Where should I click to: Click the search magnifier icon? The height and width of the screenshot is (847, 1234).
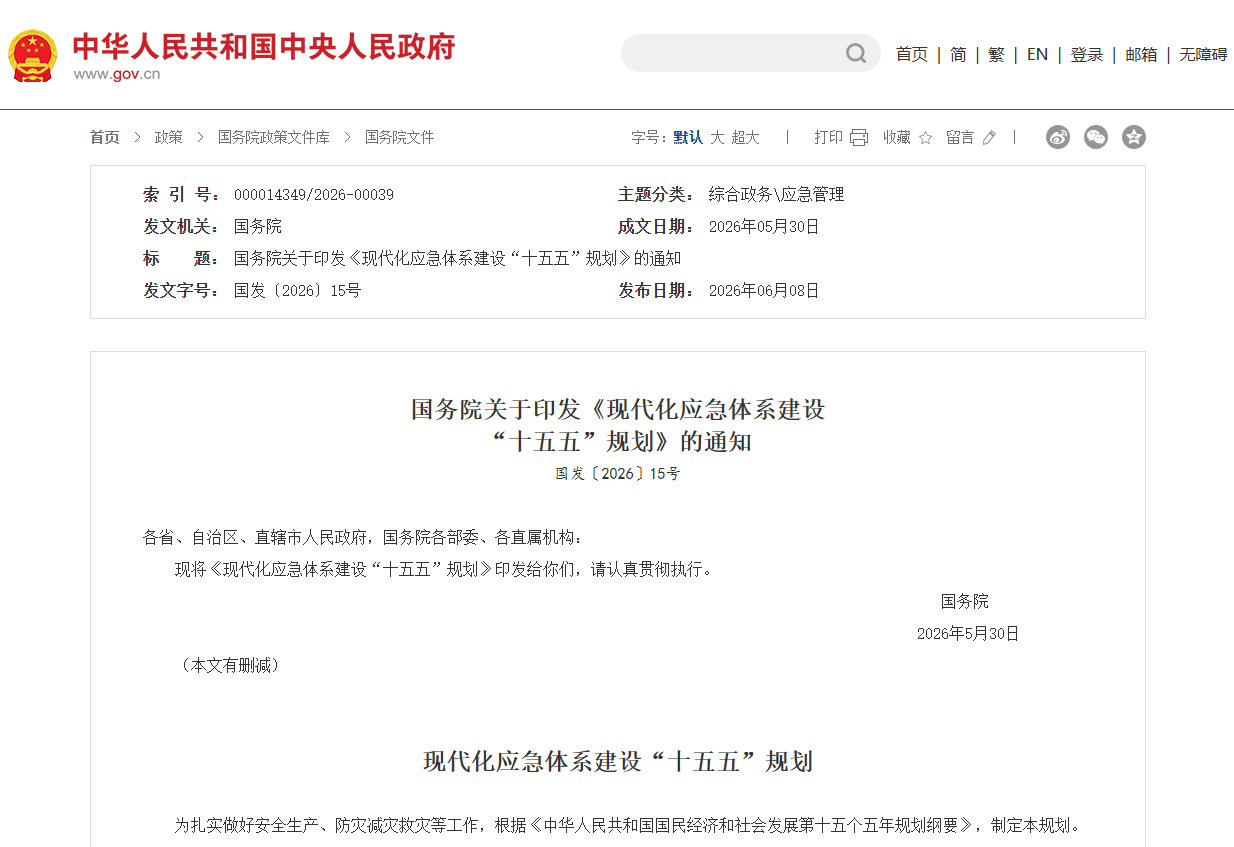click(856, 53)
